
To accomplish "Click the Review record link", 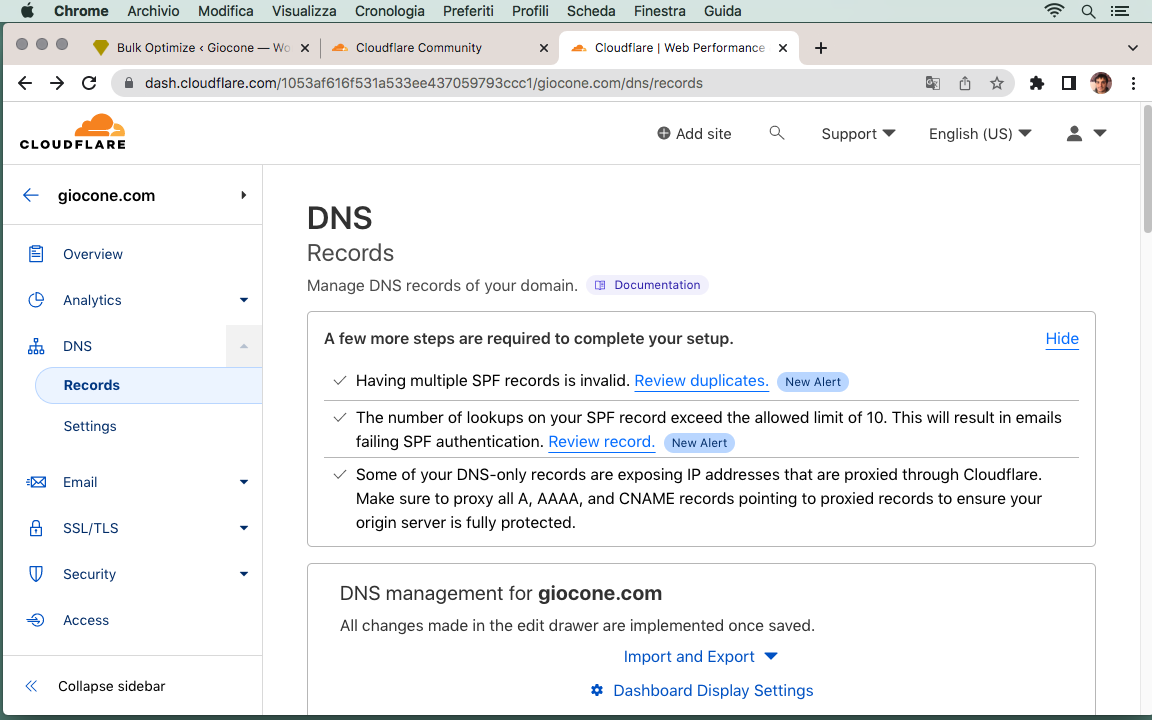I will tap(601, 442).
